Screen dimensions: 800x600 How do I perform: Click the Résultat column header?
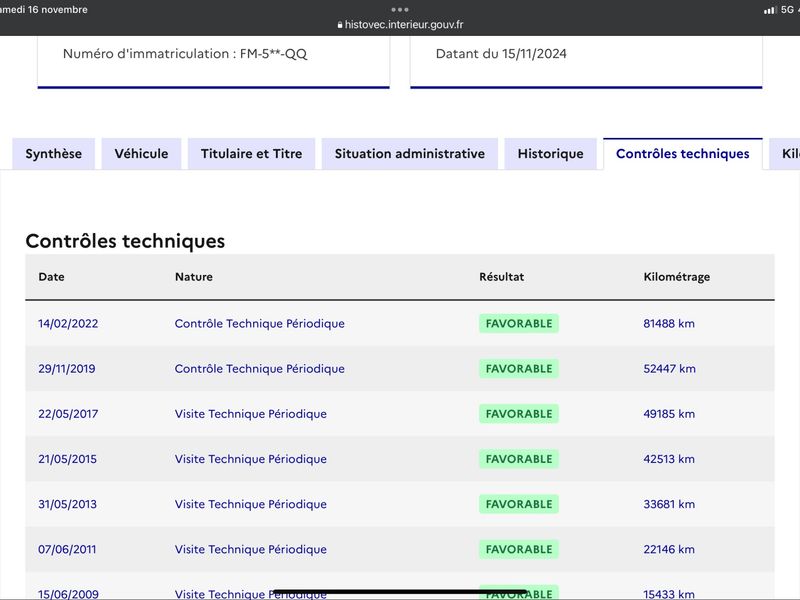[x=502, y=277]
